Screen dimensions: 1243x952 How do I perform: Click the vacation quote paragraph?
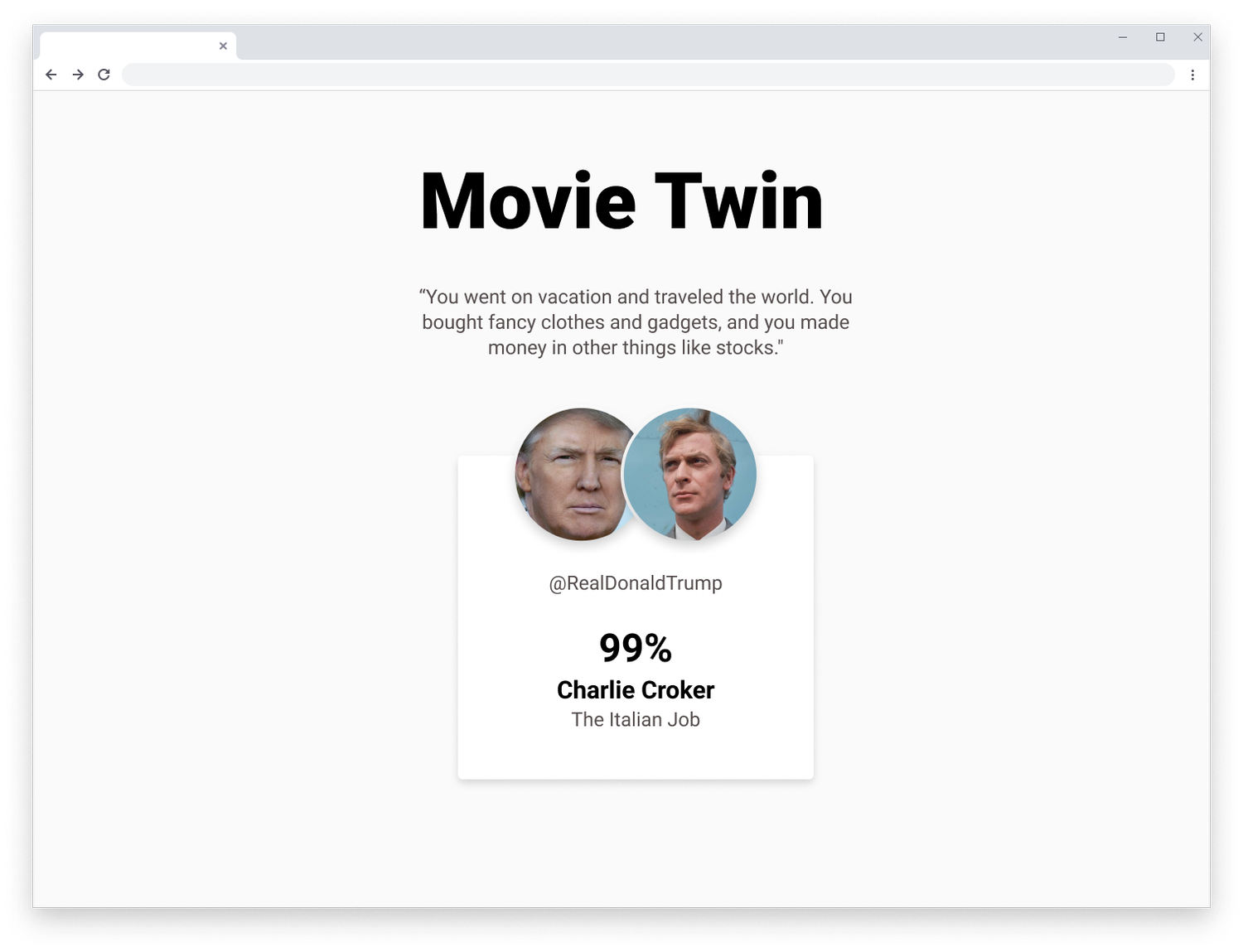[x=636, y=322]
